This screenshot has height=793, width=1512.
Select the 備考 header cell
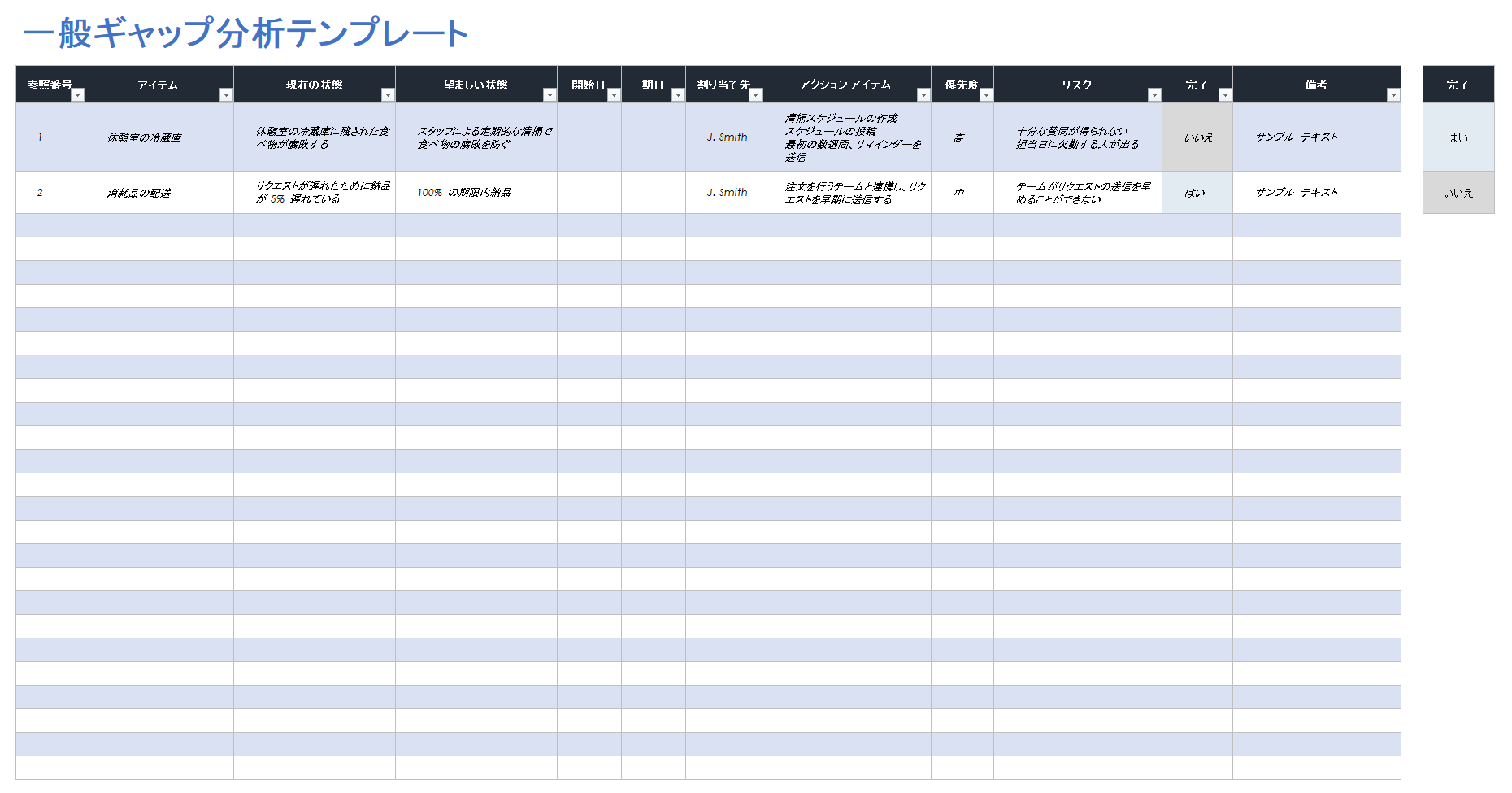click(x=1317, y=85)
